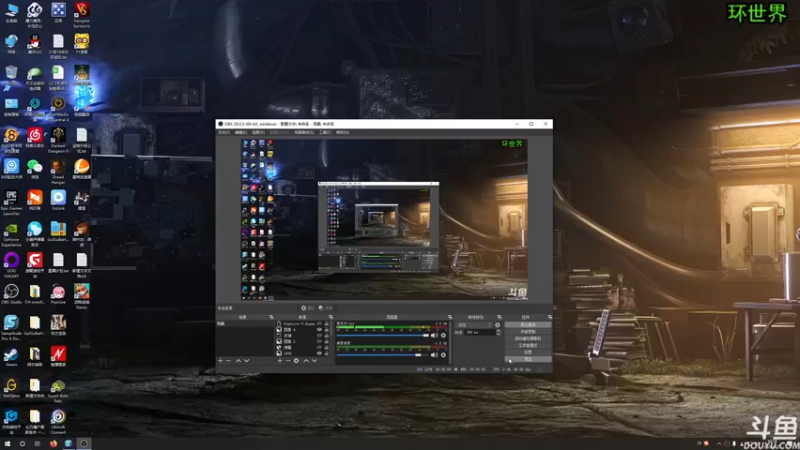Toggle 工作室模式 studio mode button

tap(528, 345)
